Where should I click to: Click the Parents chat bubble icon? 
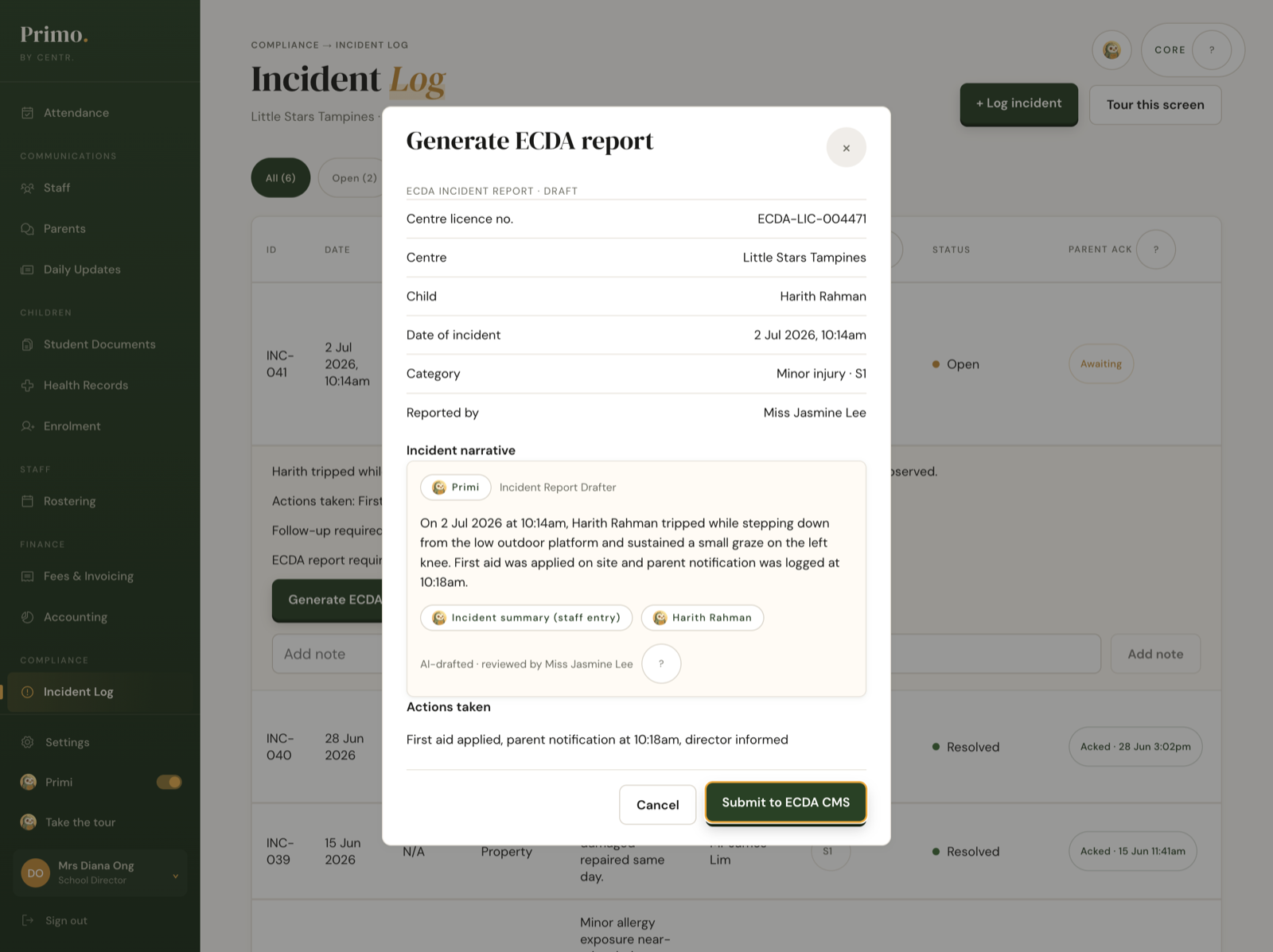[27, 229]
